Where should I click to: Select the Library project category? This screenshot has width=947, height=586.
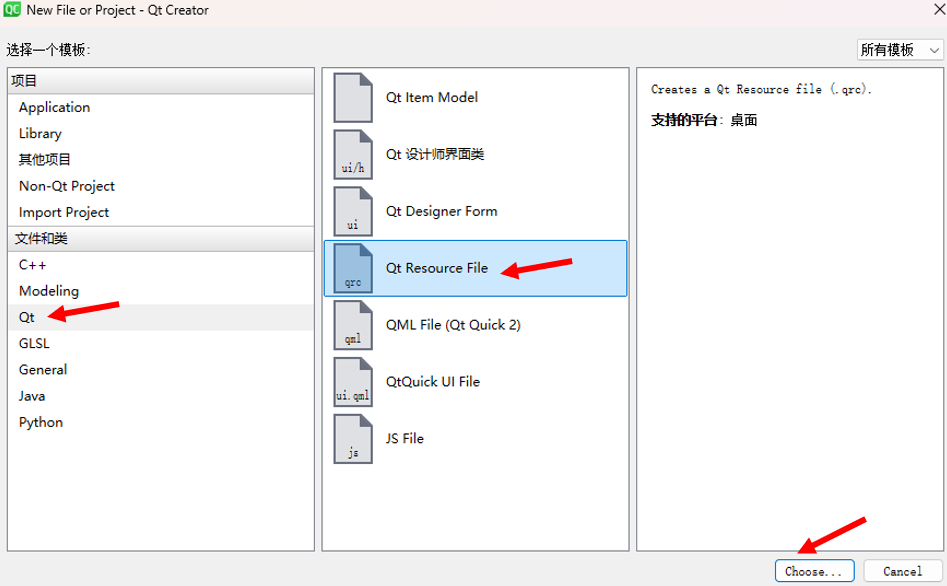point(161,134)
